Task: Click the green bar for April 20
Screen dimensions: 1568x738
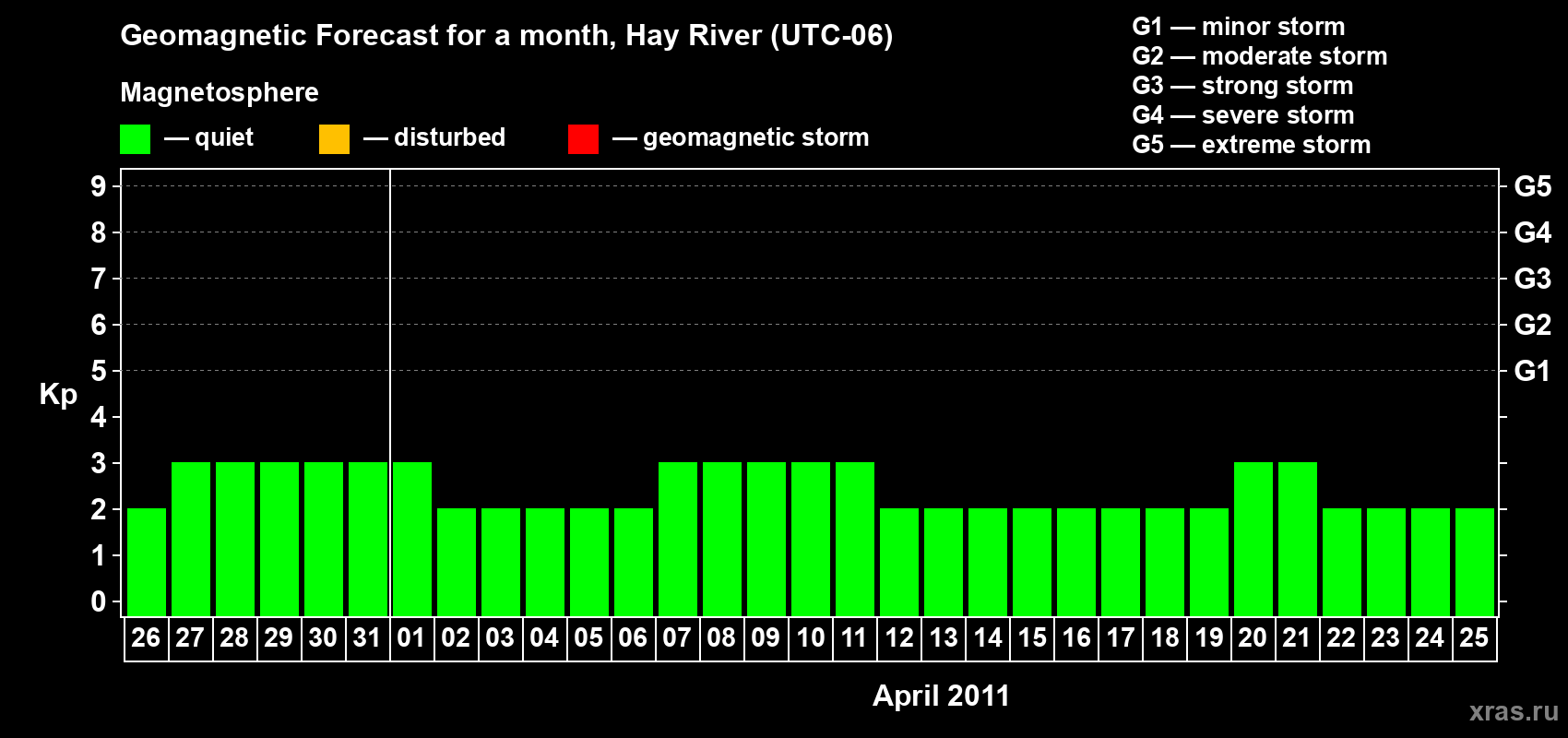Action: (x=1253, y=539)
